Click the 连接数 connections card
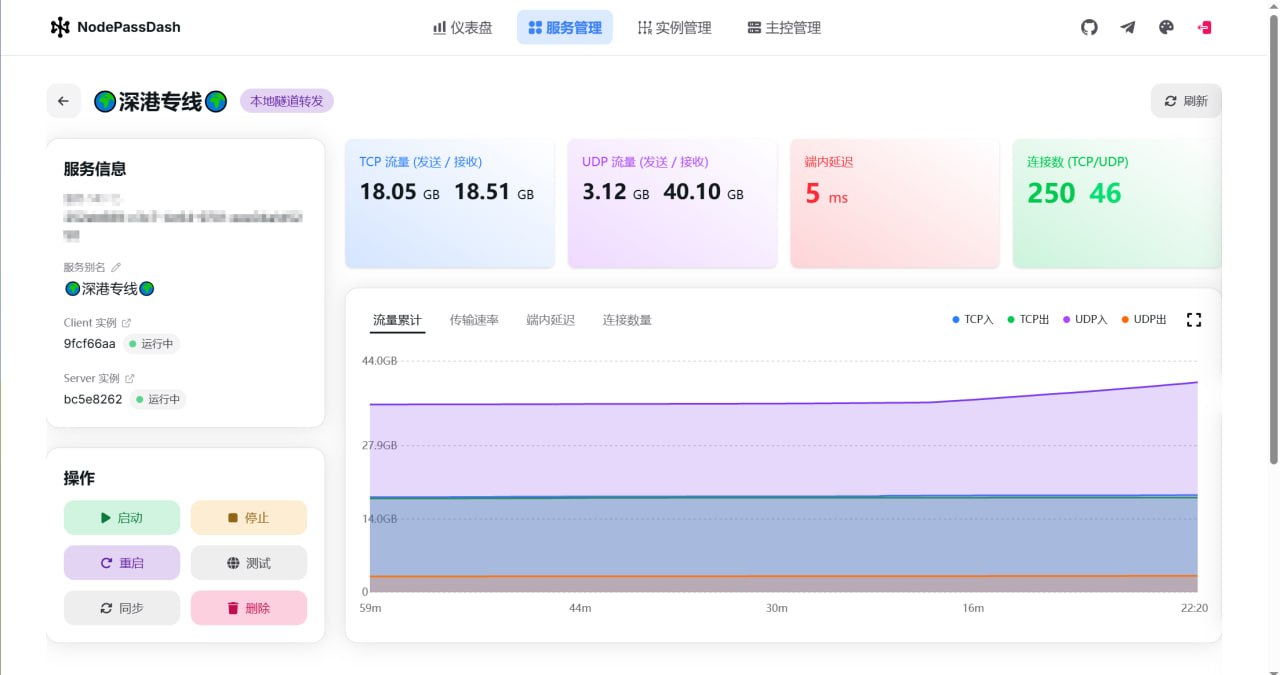 [1117, 204]
